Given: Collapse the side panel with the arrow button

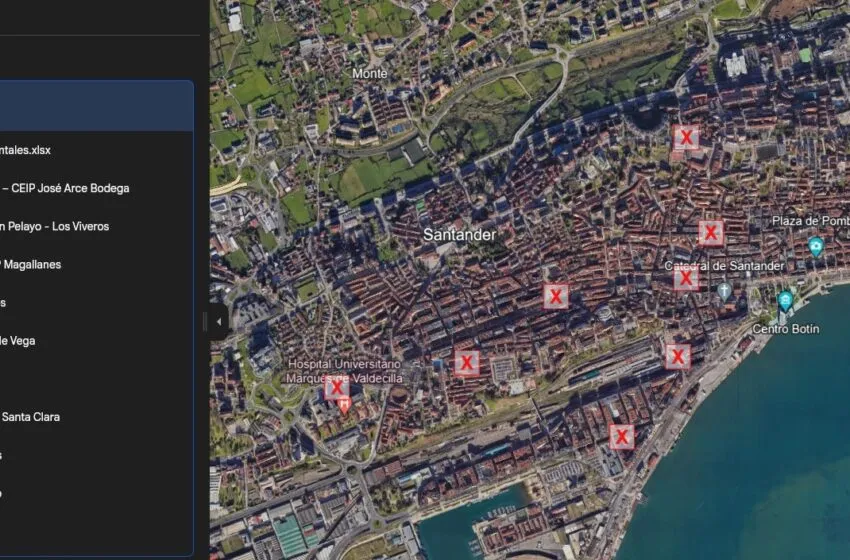Looking at the screenshot, I should [219, 322].
